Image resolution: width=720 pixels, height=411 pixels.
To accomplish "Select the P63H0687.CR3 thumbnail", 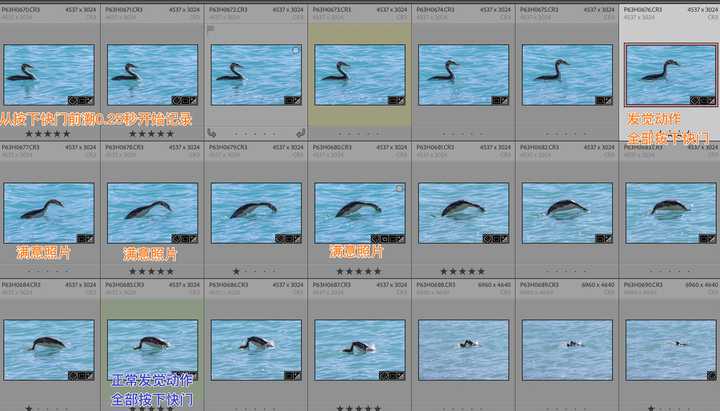I will coord(360,350).
